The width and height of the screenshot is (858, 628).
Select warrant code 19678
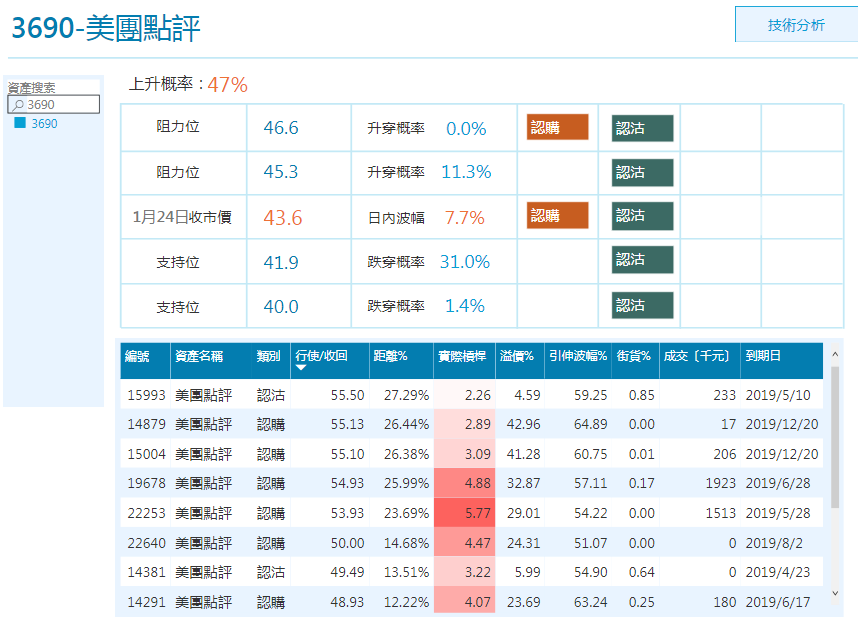tap(146, 483)
